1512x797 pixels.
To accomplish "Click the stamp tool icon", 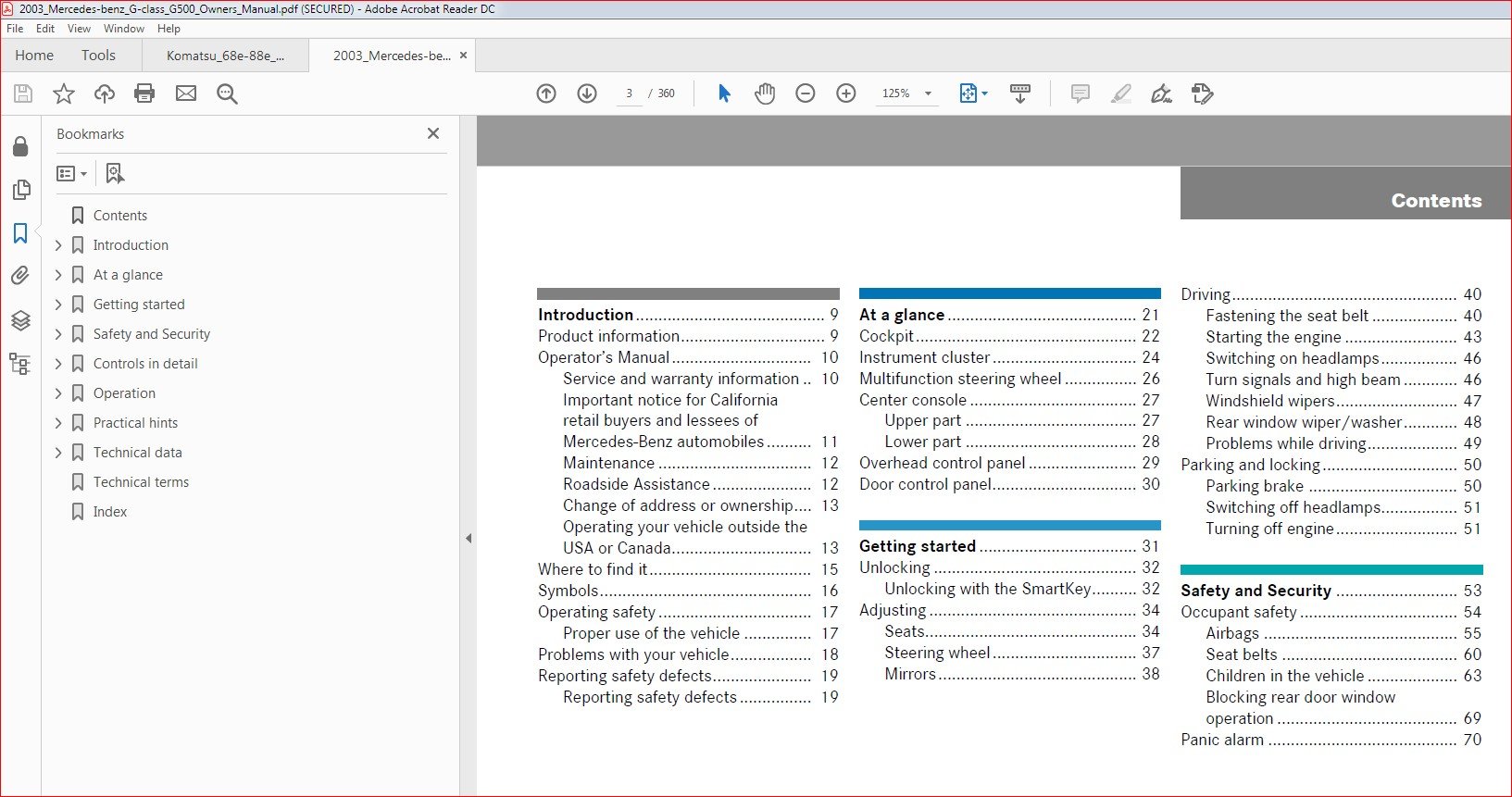I will tap(1202, 93).
